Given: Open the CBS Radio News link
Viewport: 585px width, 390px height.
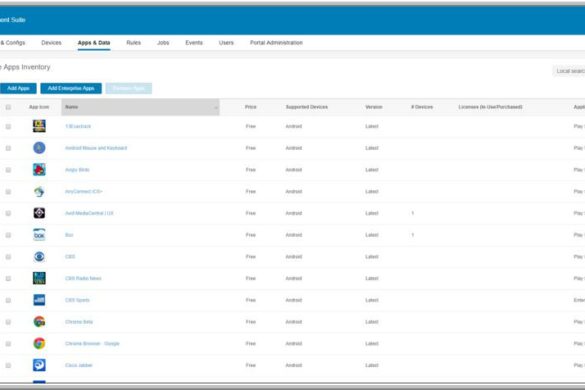Looking at the screenshot, I should (x=83, y=278).
